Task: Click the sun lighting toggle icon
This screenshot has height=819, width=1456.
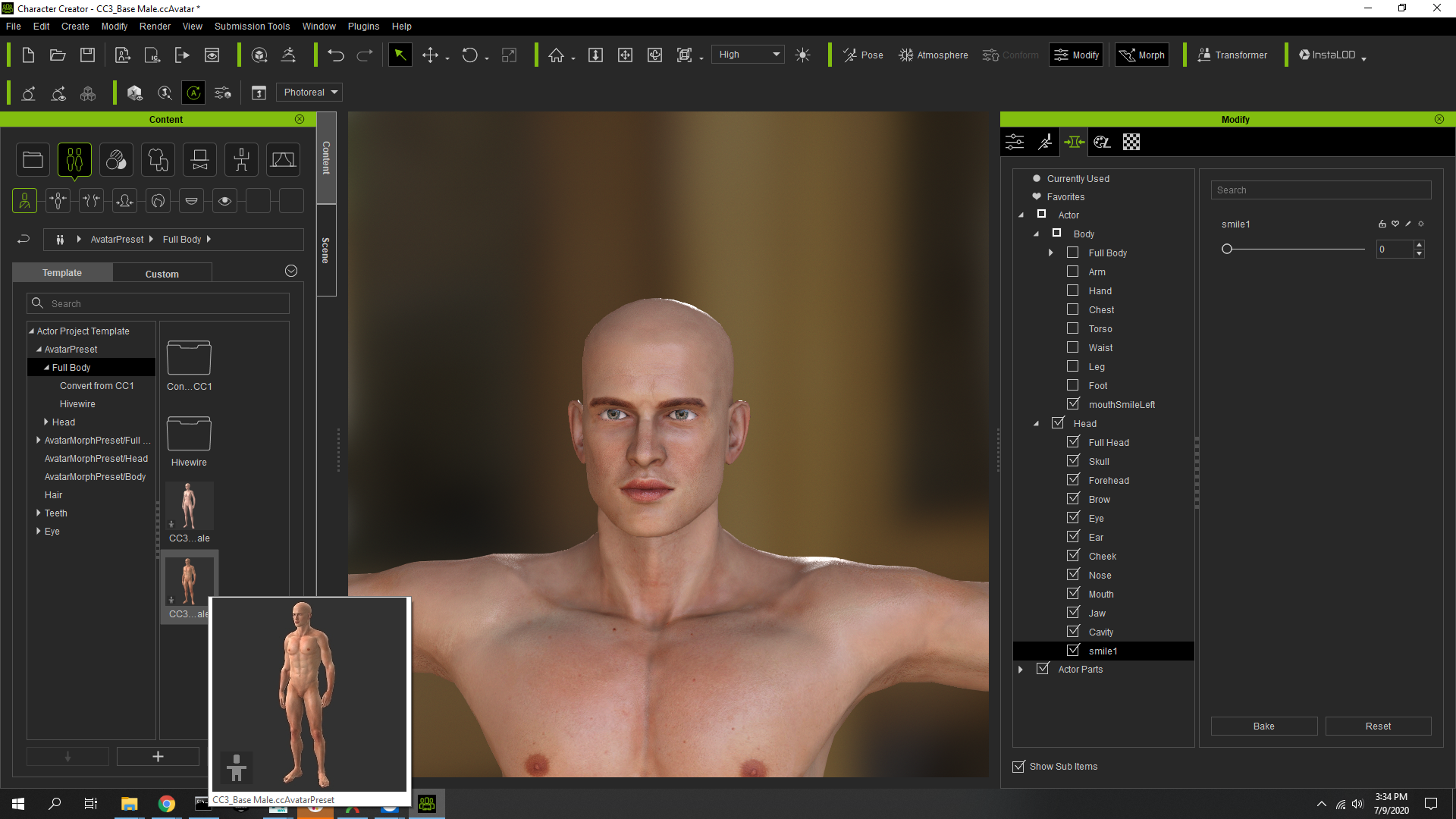Action: coord(802,55)
